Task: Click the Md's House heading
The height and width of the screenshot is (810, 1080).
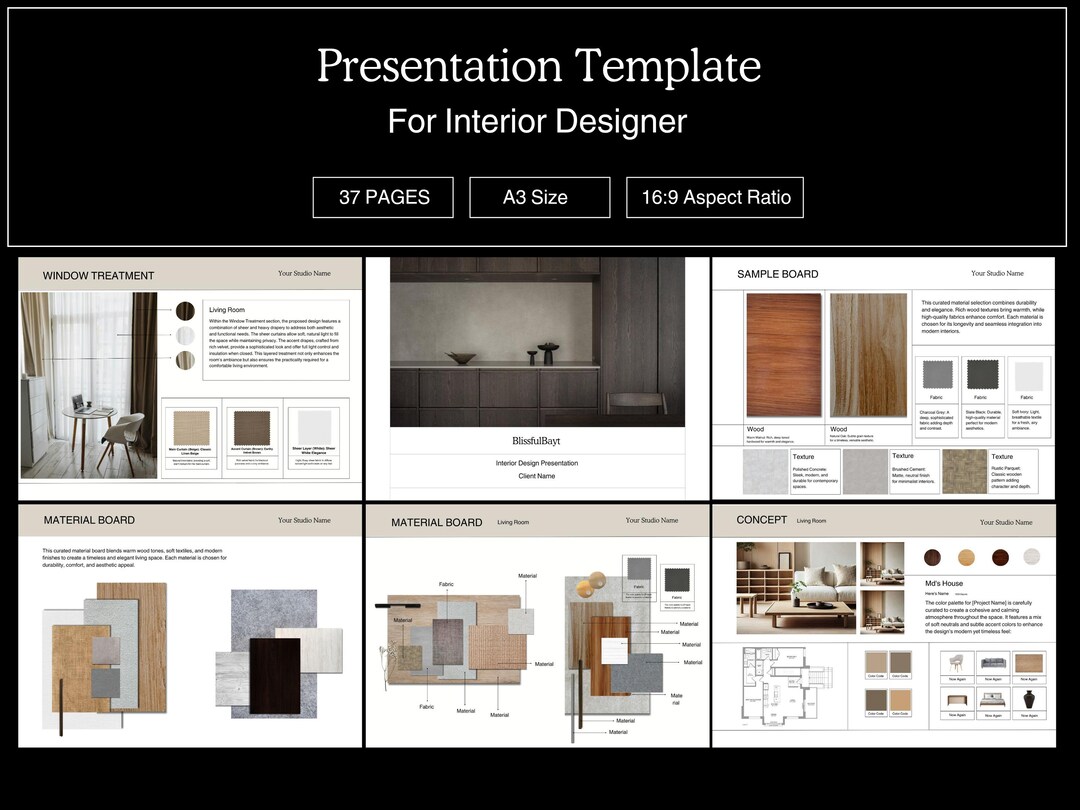Action: pyautogui.click(x=944, y=583)
